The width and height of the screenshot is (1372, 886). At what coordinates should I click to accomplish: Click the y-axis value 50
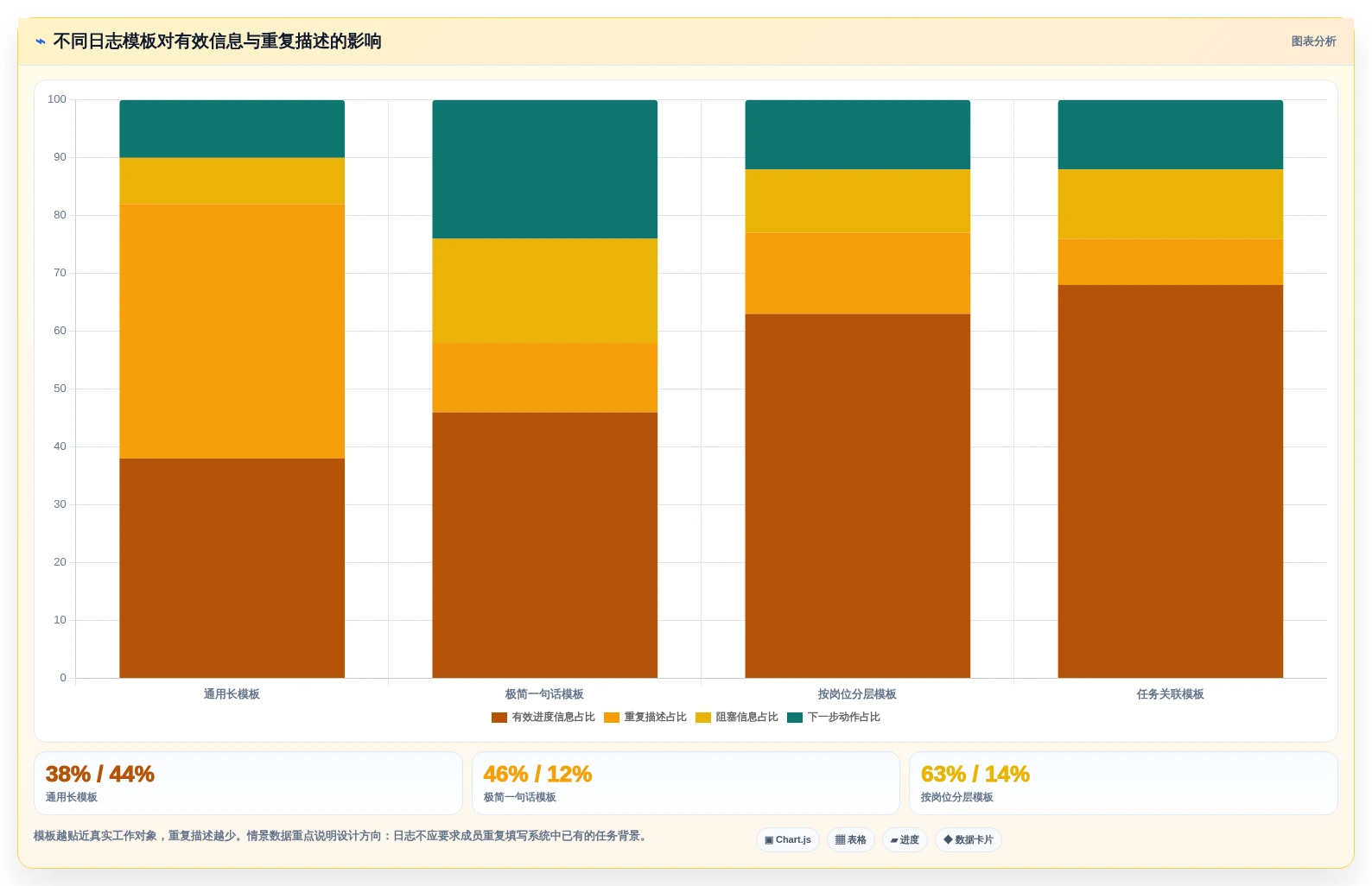tap(60, 389)
